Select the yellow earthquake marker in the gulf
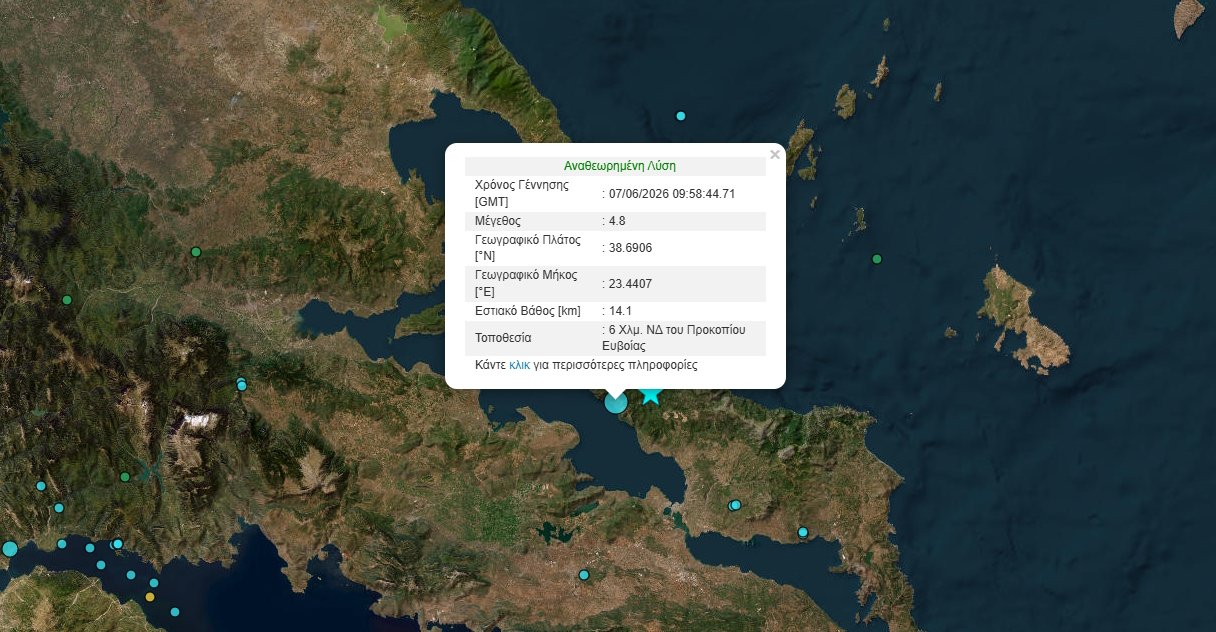 pyautogui.click(x=150, y=597)
